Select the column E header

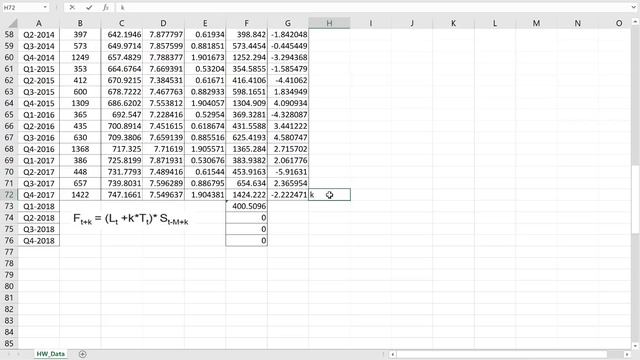[205, 23]
